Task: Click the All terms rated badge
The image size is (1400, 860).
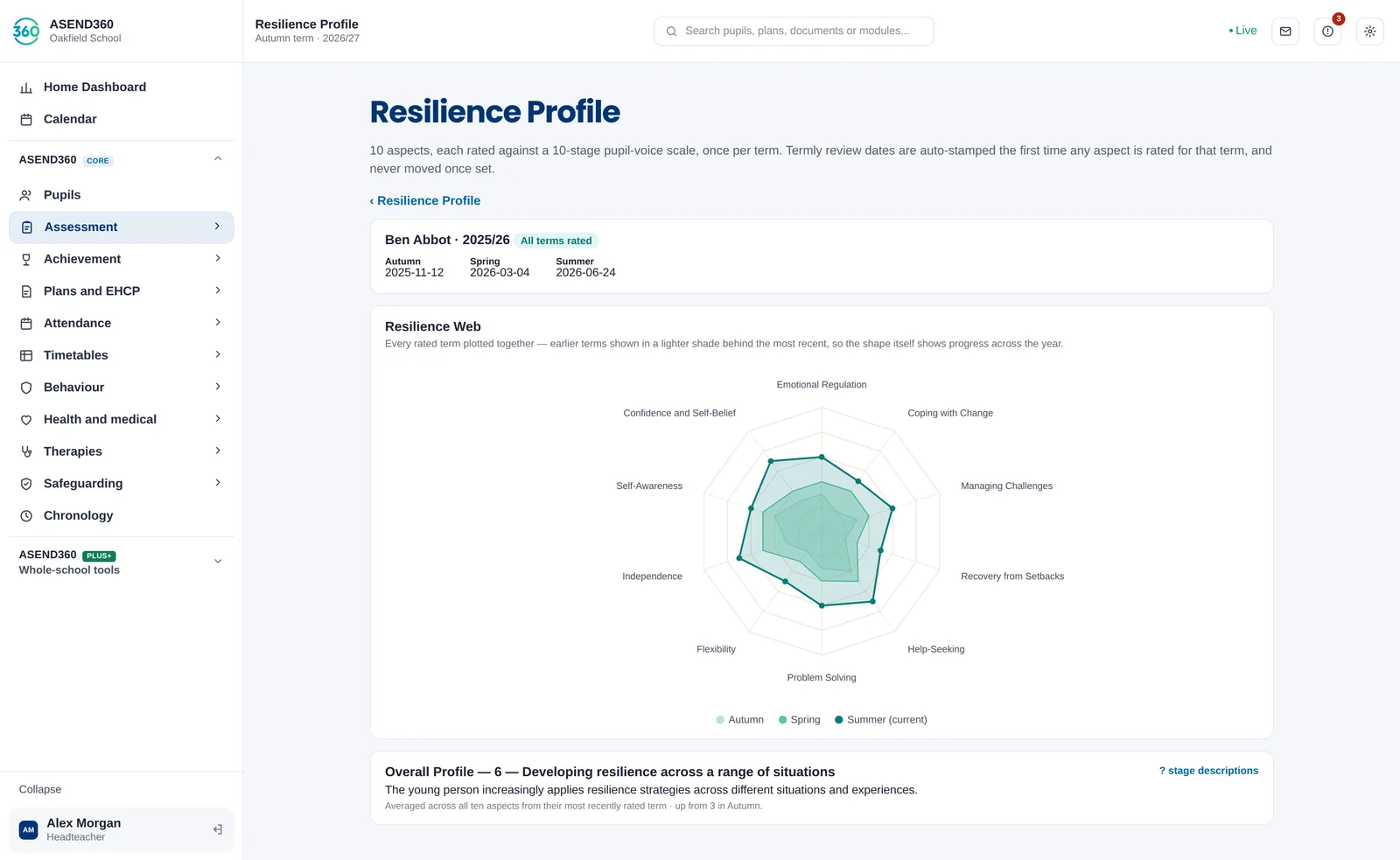Action: (x=556, y=241)
